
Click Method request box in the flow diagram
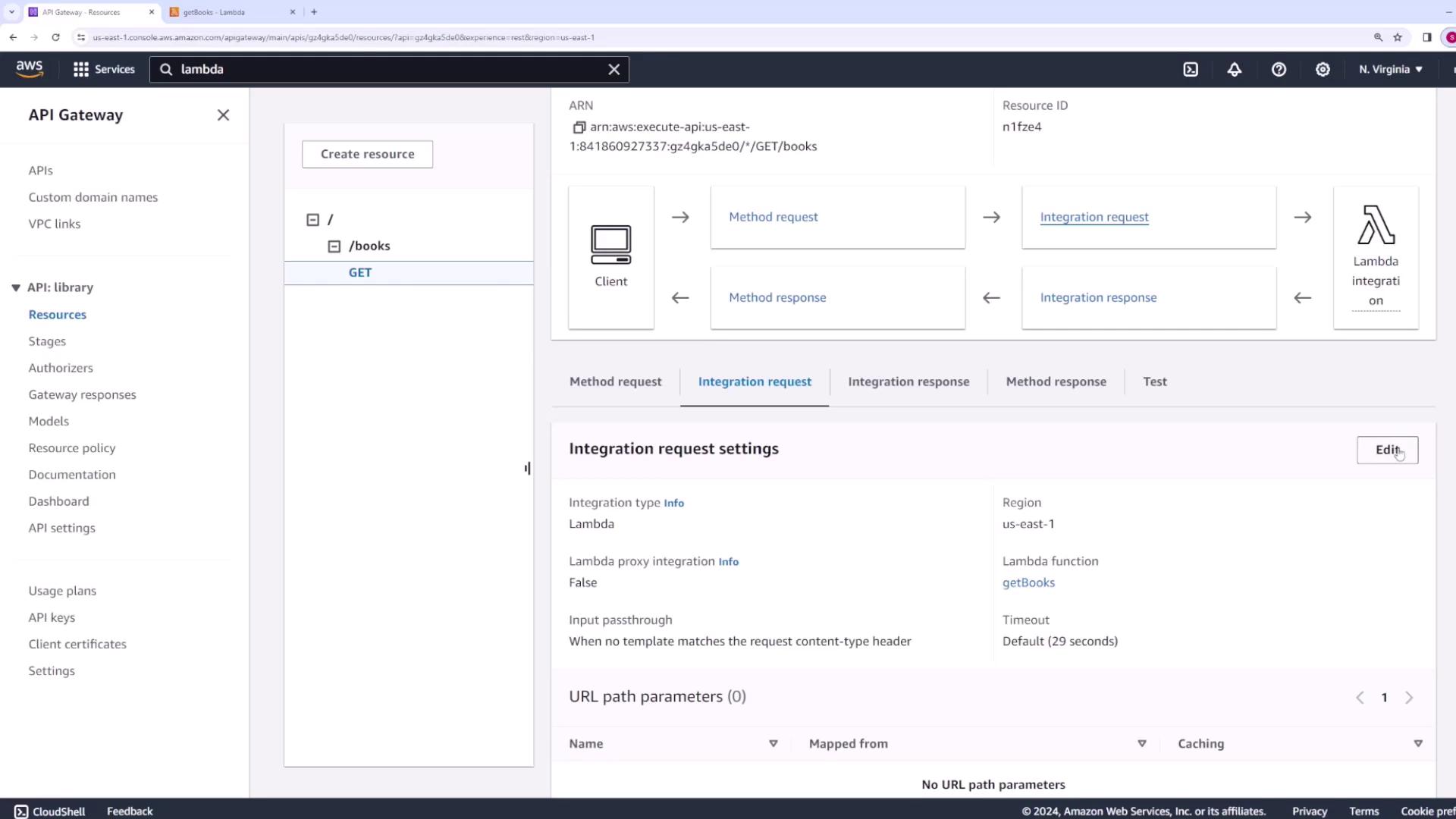(x=837, y=217)
